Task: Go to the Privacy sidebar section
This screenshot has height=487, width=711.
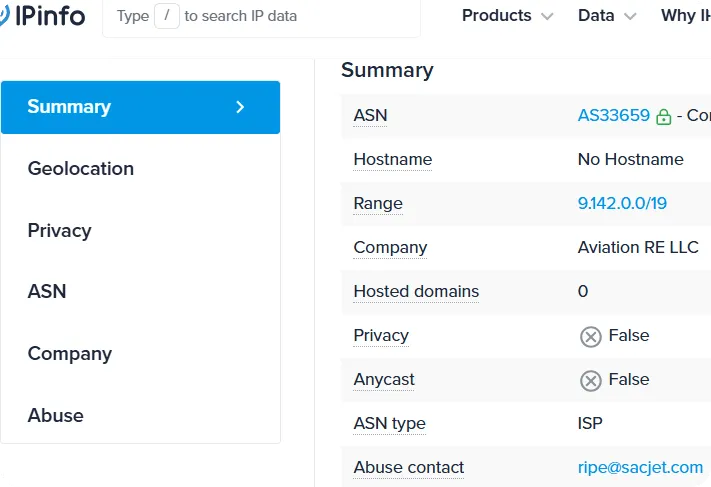Action: coord(59,230)
